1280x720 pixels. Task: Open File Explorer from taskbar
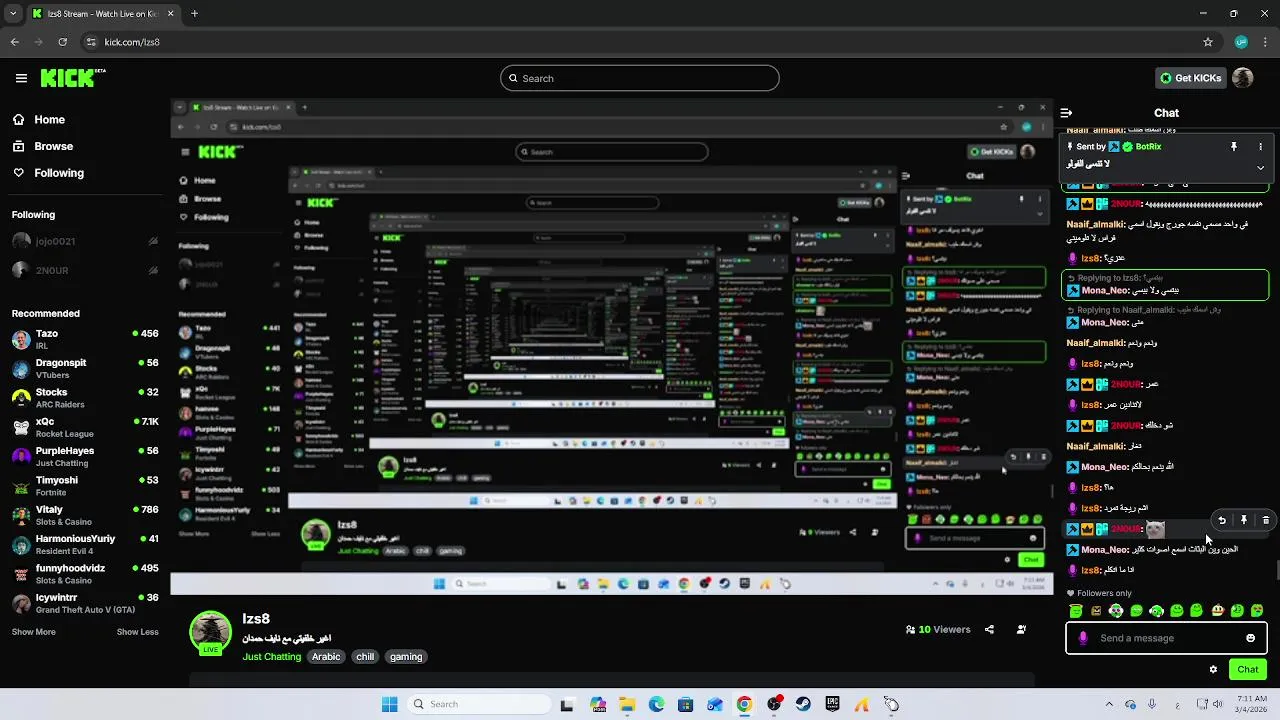(627, 704)
